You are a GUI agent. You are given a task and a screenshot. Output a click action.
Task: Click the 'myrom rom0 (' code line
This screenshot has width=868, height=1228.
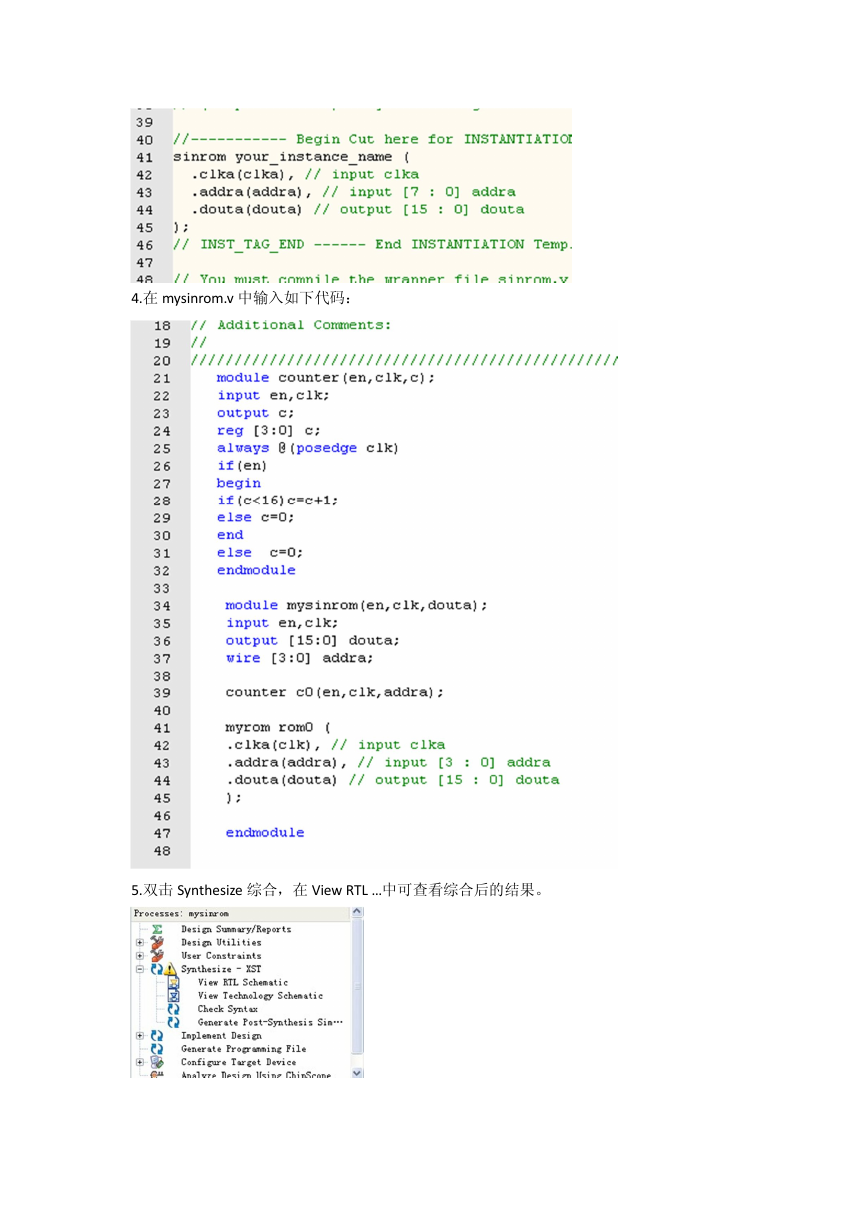pyautogui.click(x=277, y=727)
